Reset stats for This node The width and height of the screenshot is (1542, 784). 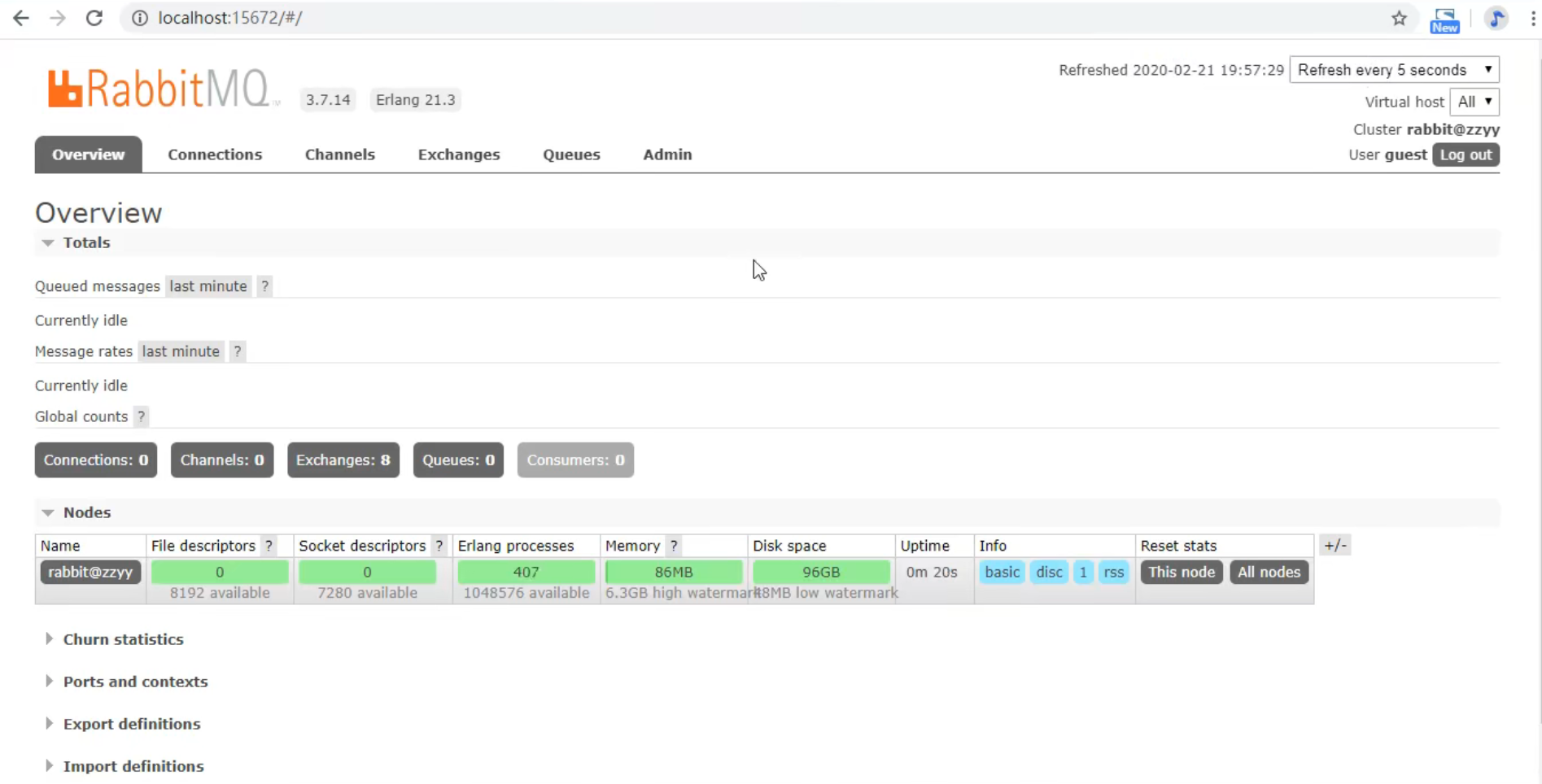pyautogui.click(x=1182, y=572)
